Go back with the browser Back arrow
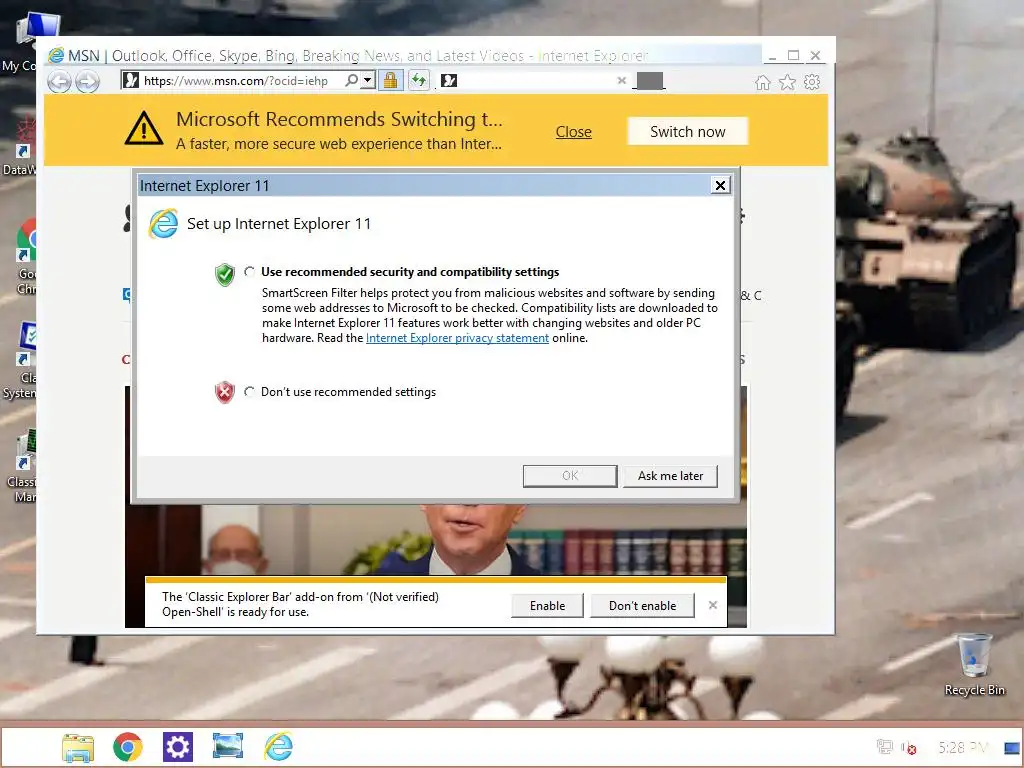Image resolution: width=1024 pixels, height=768 pixels. coord(59,82)
